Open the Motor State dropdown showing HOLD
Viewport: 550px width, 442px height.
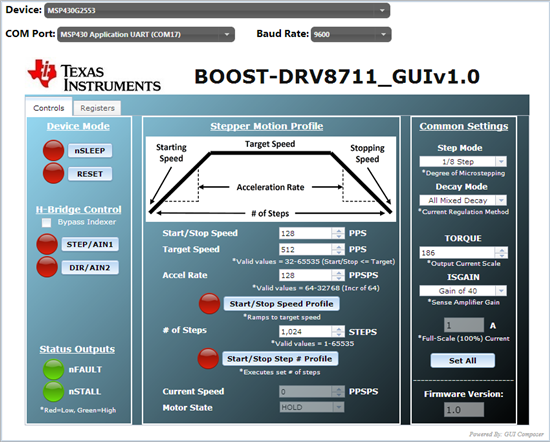[x=311, y=407]
